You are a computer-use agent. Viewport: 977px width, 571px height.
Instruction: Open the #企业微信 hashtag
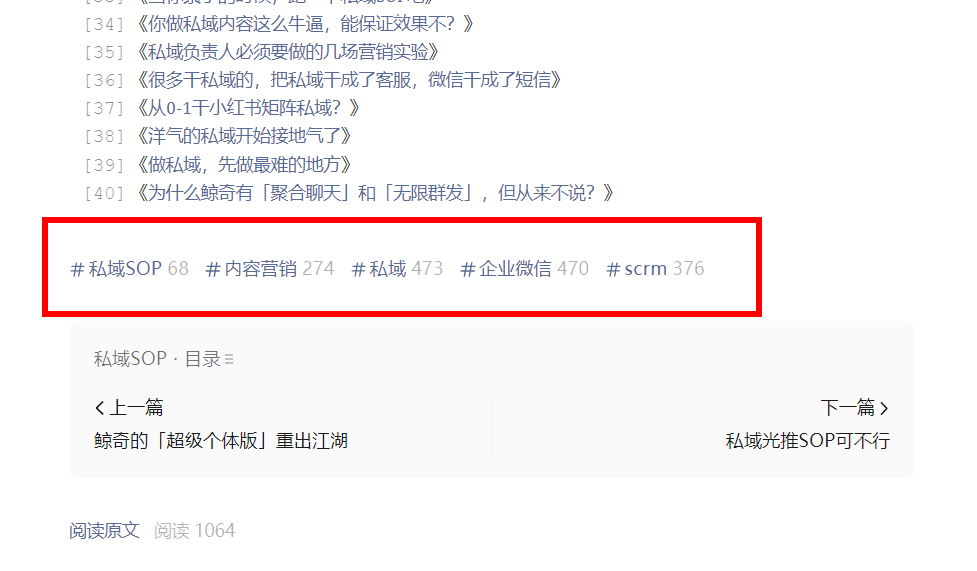click(x=524, y=269)
